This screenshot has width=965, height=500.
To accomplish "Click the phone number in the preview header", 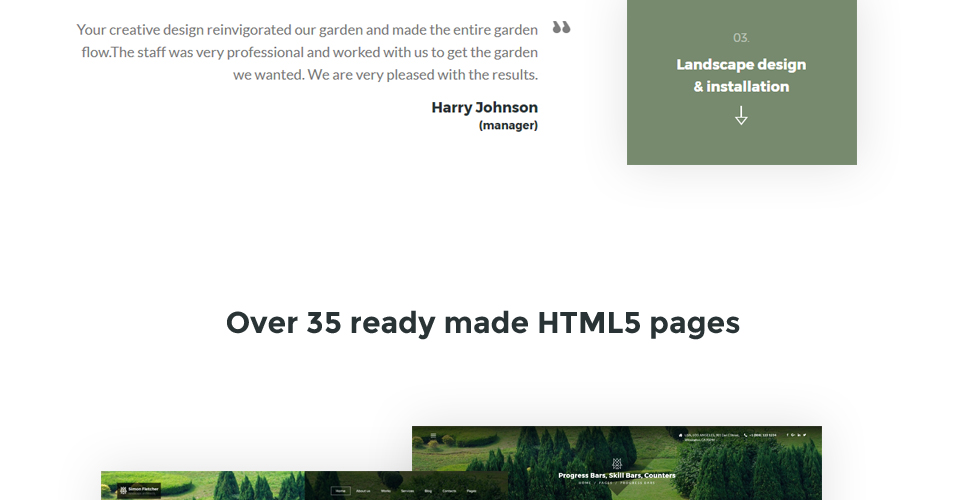I will point(763,435).
